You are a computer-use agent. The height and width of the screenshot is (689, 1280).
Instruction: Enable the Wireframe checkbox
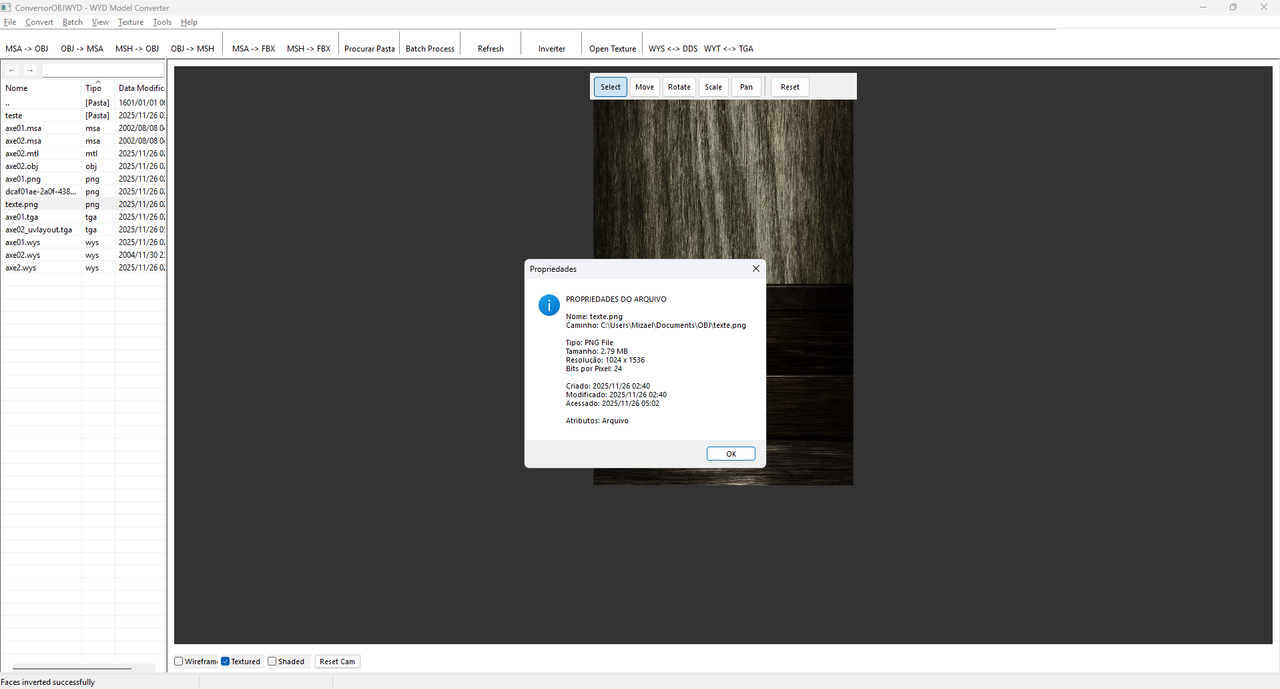[179, 661]
